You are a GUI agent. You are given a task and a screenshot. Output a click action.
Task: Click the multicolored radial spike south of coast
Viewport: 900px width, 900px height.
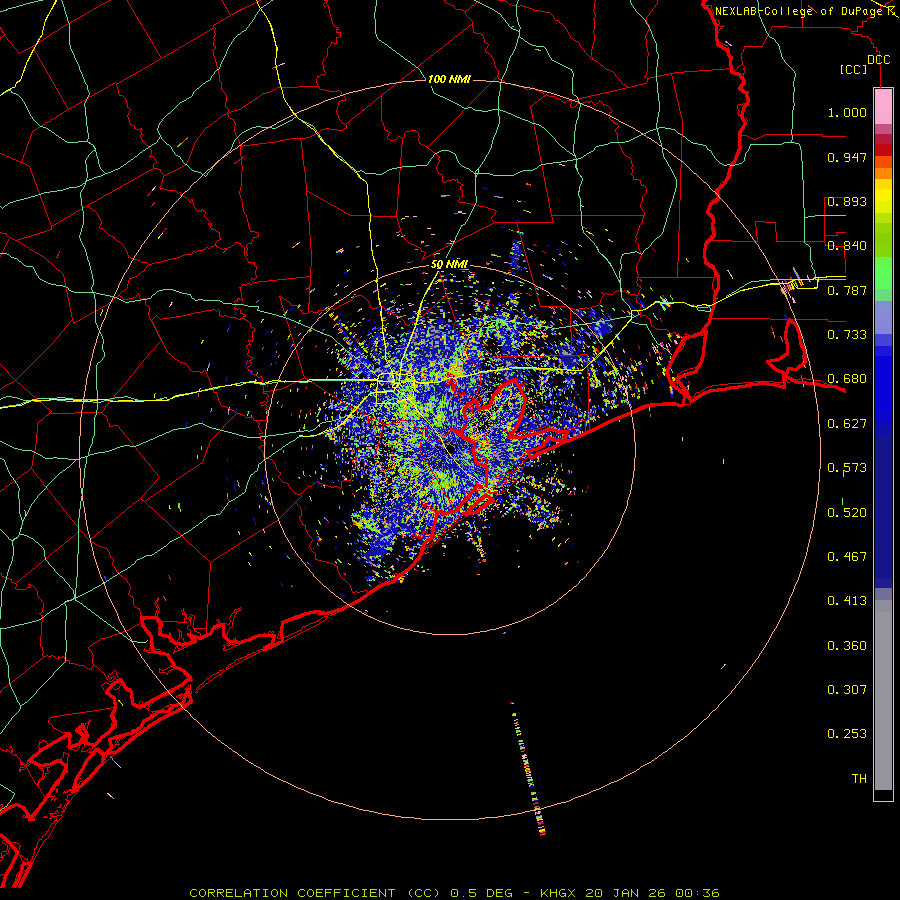529,769
